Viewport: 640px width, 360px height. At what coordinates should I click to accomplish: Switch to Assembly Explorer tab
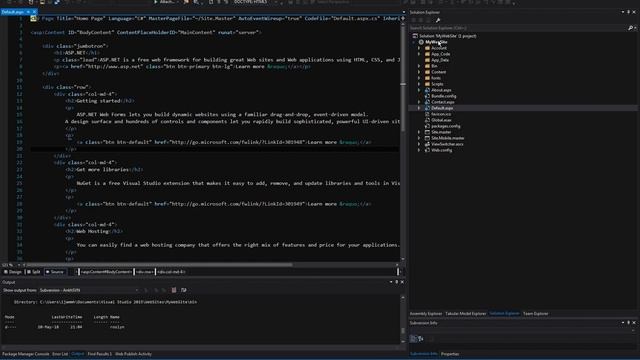(x=426, y=314)
